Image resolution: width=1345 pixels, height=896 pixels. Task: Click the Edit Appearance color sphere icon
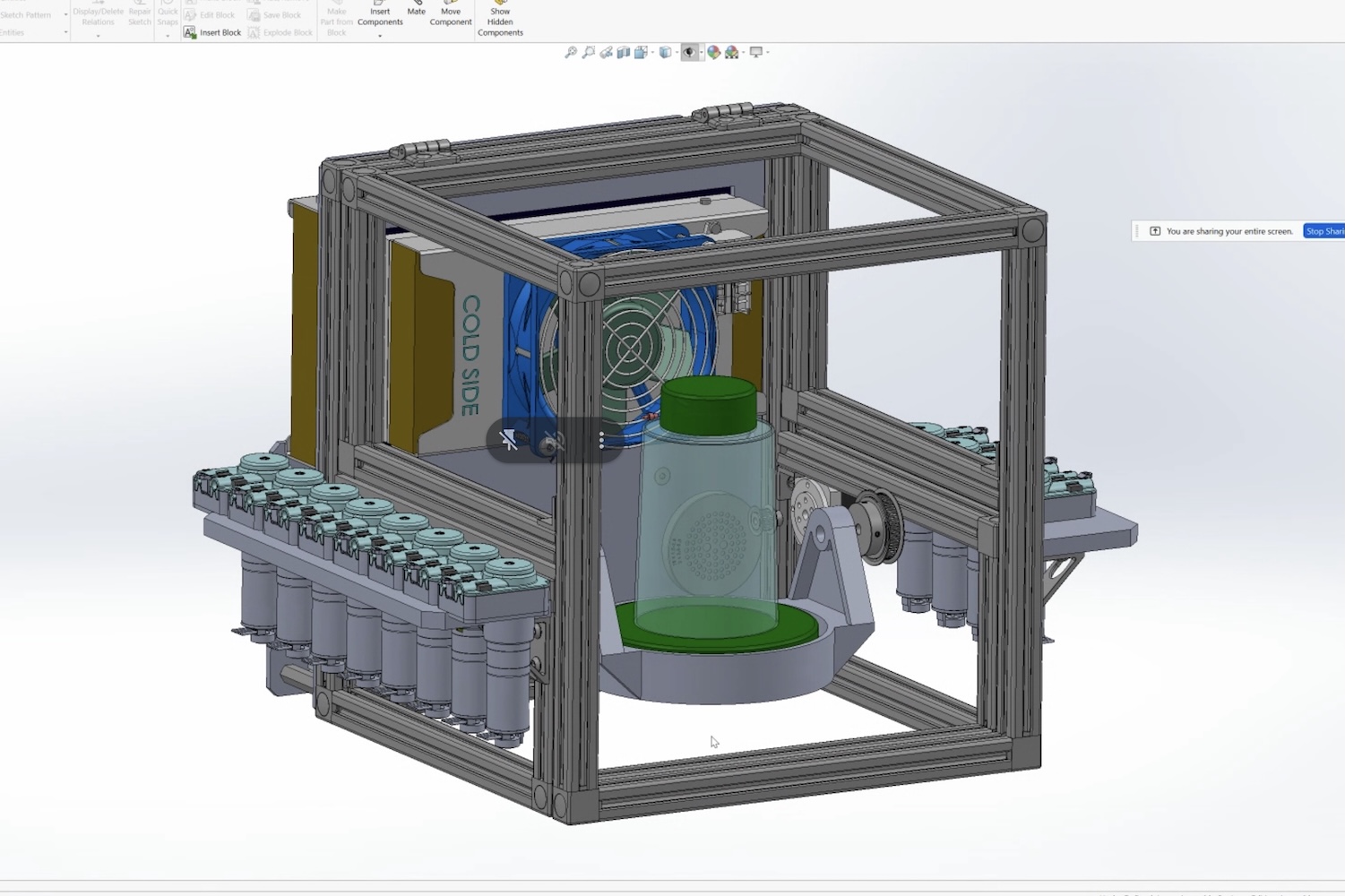click(x=713, y=53)
